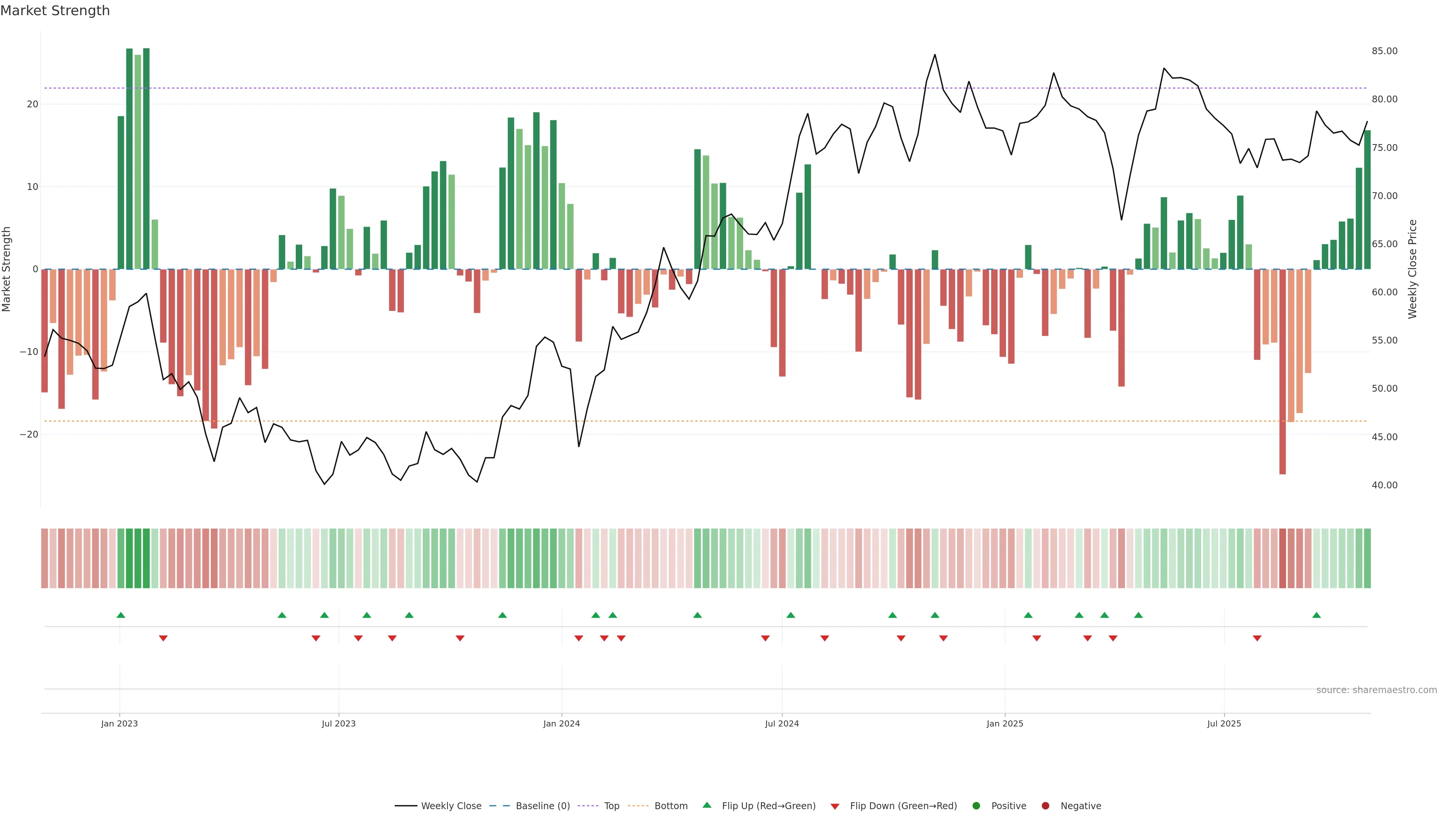Viewport: 1456px width, 819px height.
Task: Click the last red flip-down triangle marker after Jul 2025
Action: 1257,638
